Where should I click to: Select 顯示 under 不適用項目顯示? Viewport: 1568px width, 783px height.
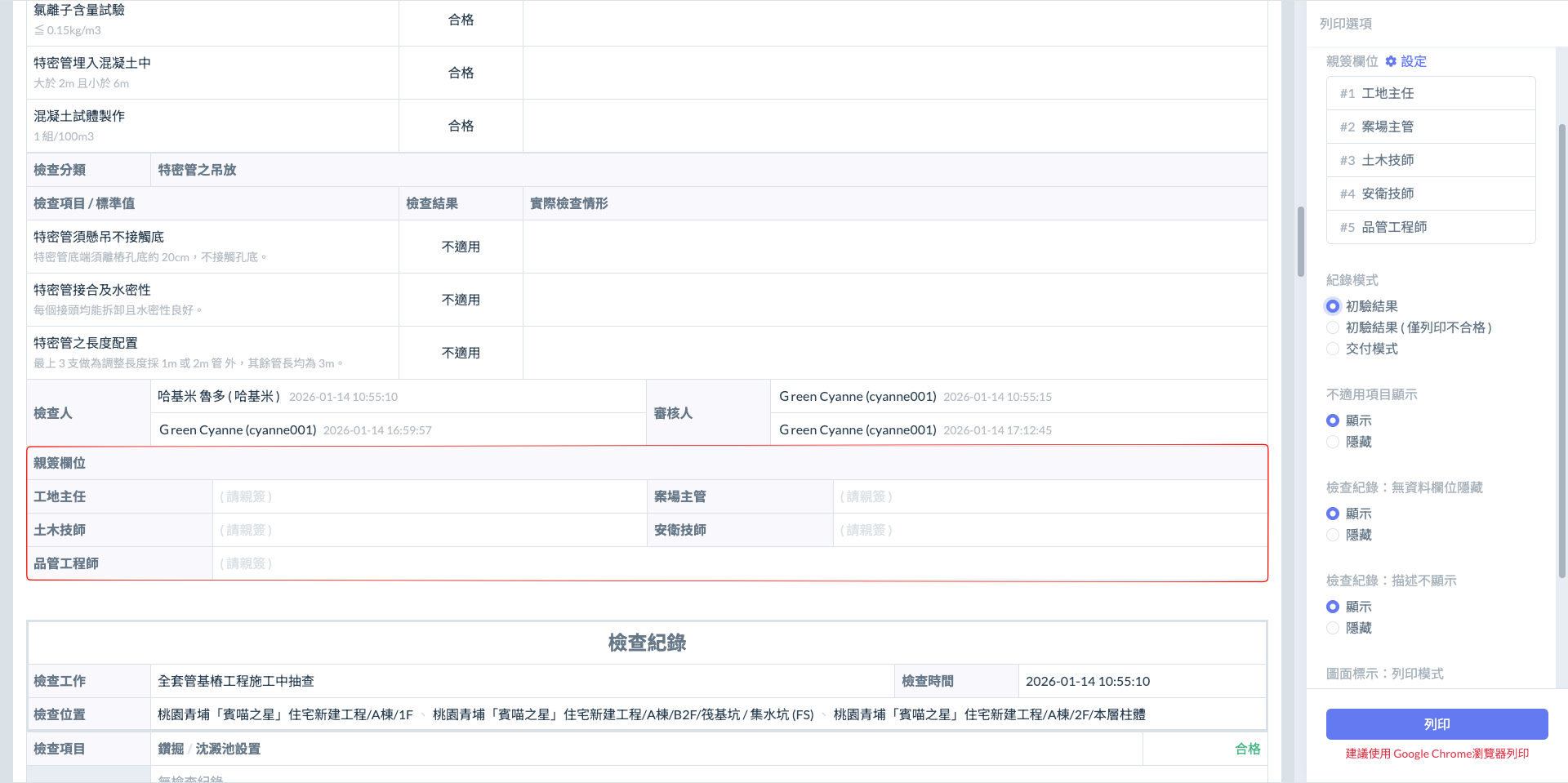pos(1333,420)
